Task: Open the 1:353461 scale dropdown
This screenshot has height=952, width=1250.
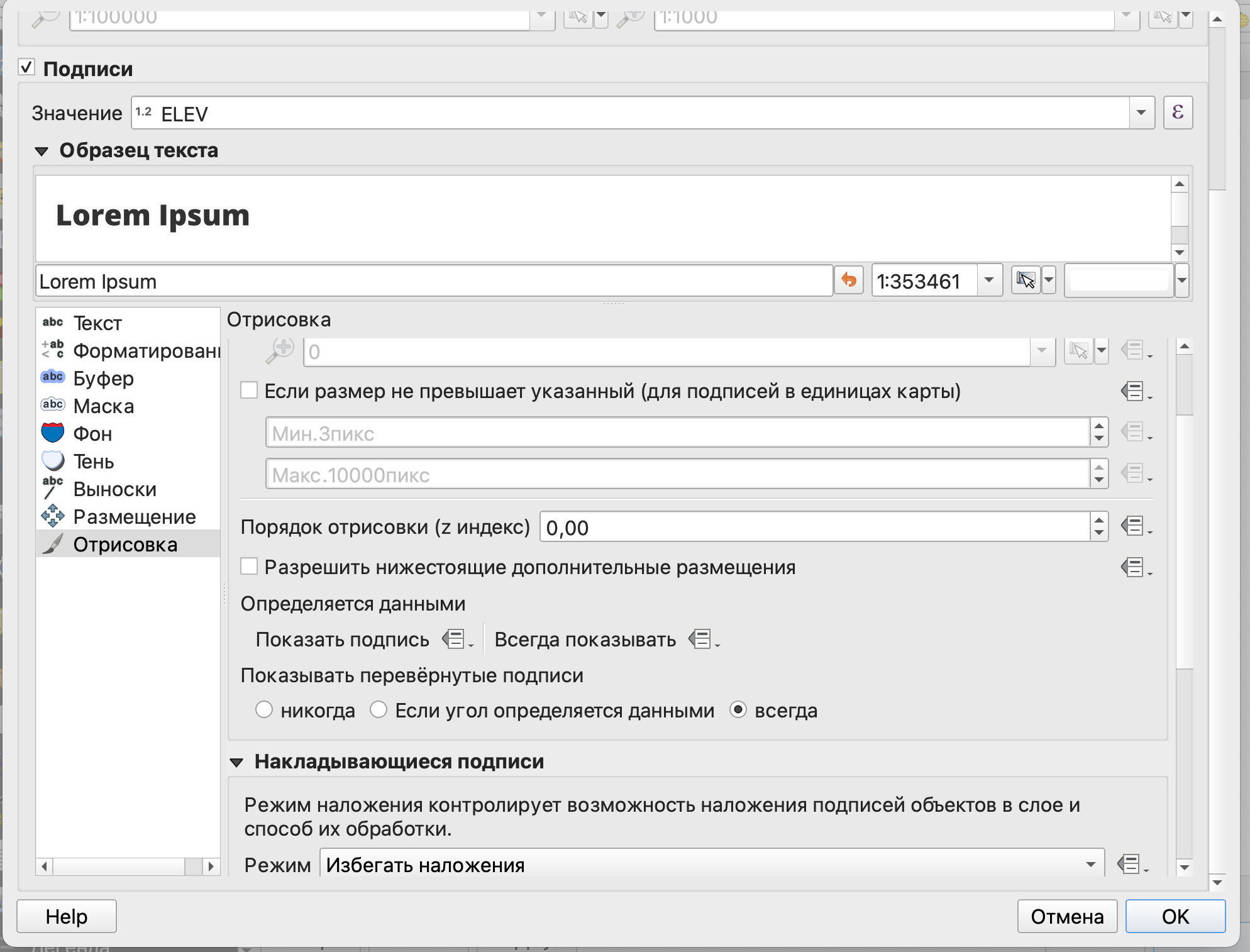Action: [988, 280]
